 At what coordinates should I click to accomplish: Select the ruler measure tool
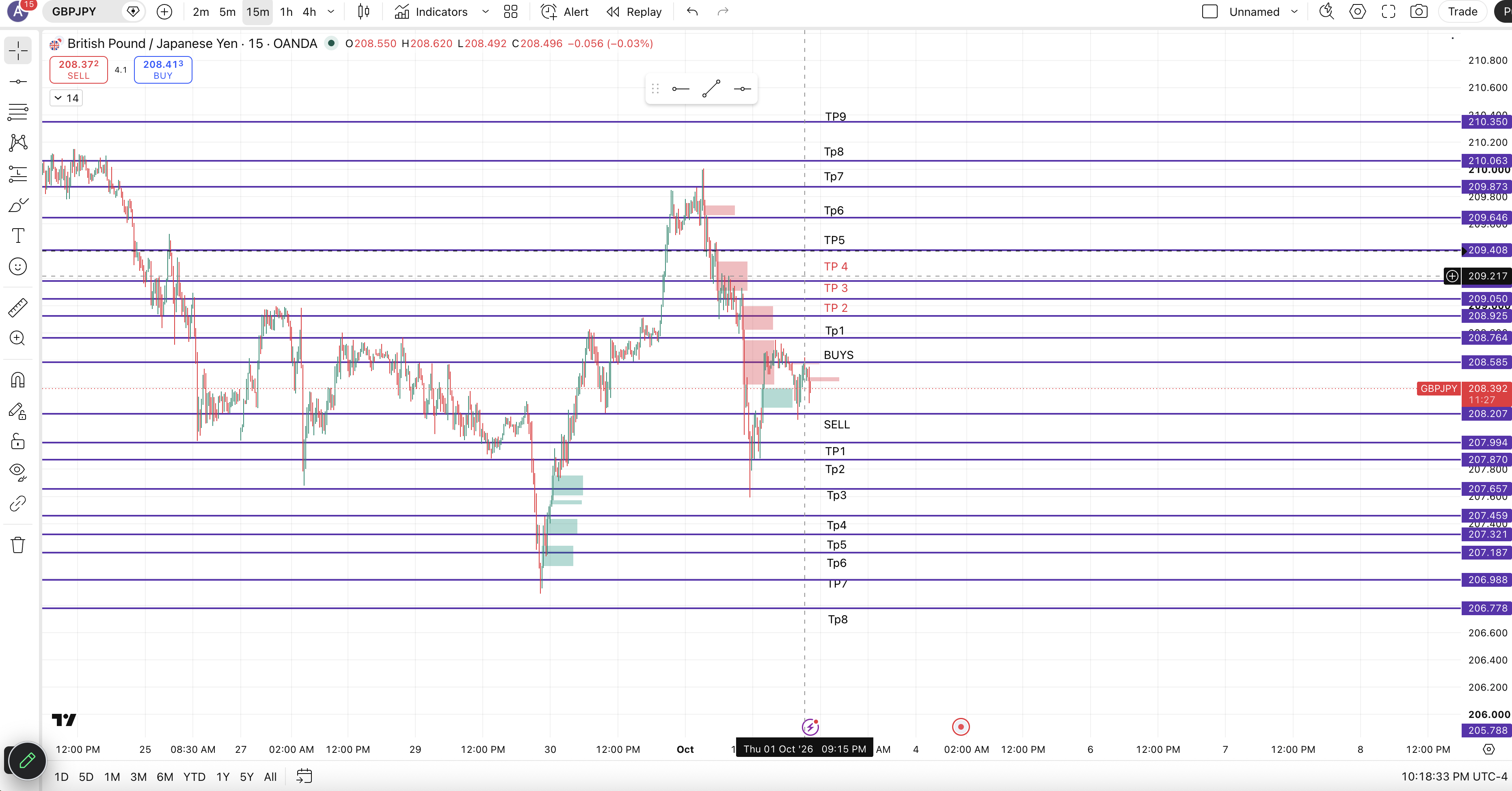tap(18, 307)
